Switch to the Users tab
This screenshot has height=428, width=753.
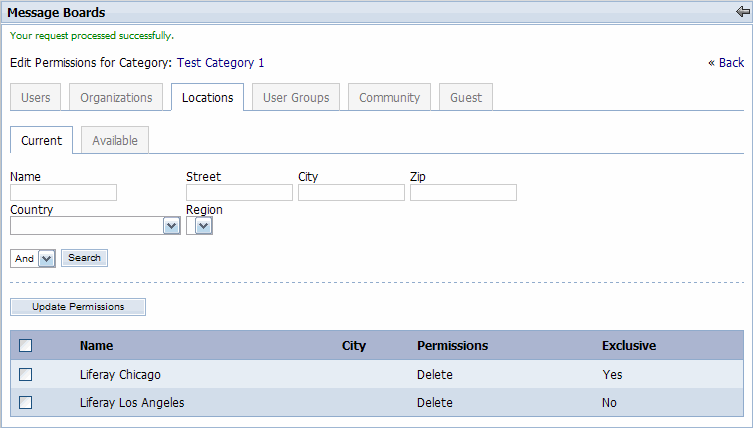pos(35,98)
